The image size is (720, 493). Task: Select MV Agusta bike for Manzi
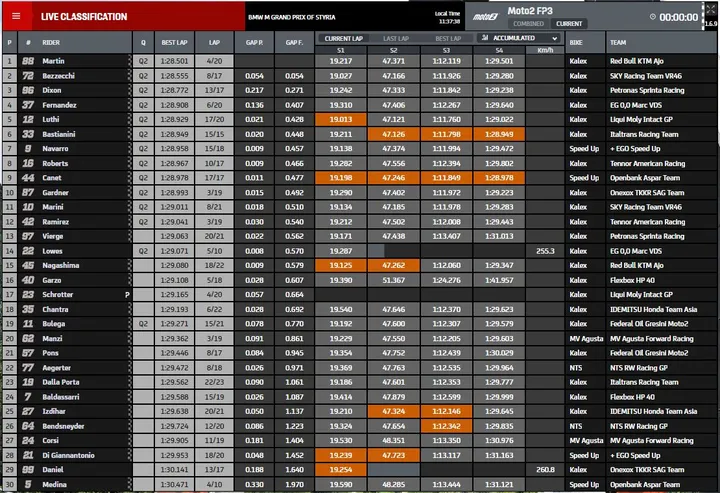pos(586,339)
